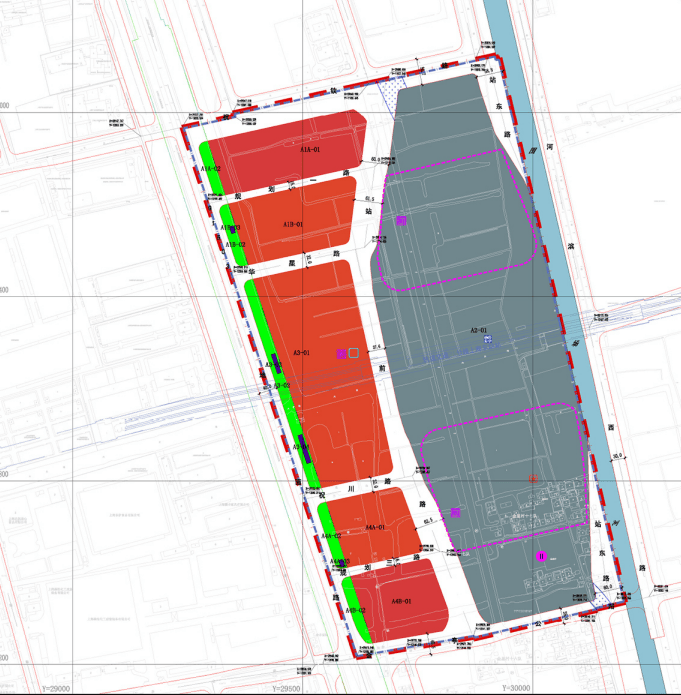Select the red parcel labeled A4B-01
The width and height of the screenshot is (681, 695).
400,598
